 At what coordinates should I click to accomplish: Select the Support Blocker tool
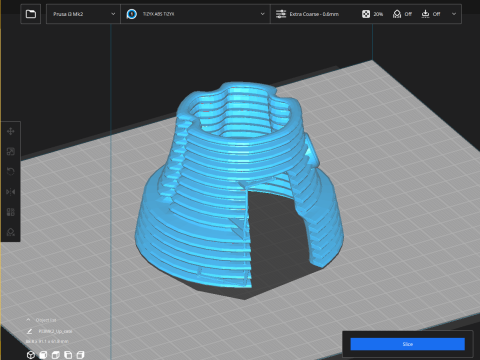tap(11, 232)
